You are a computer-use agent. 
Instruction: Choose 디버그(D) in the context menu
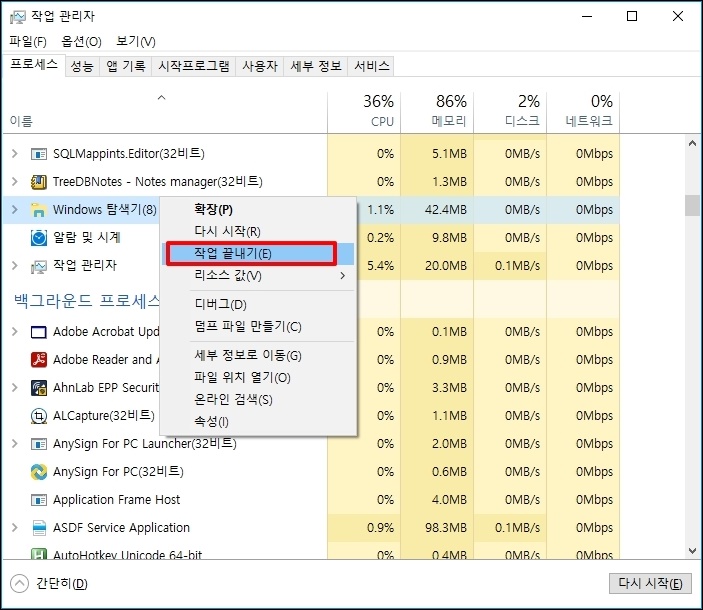pyautogui.click(x=258, y=304)
